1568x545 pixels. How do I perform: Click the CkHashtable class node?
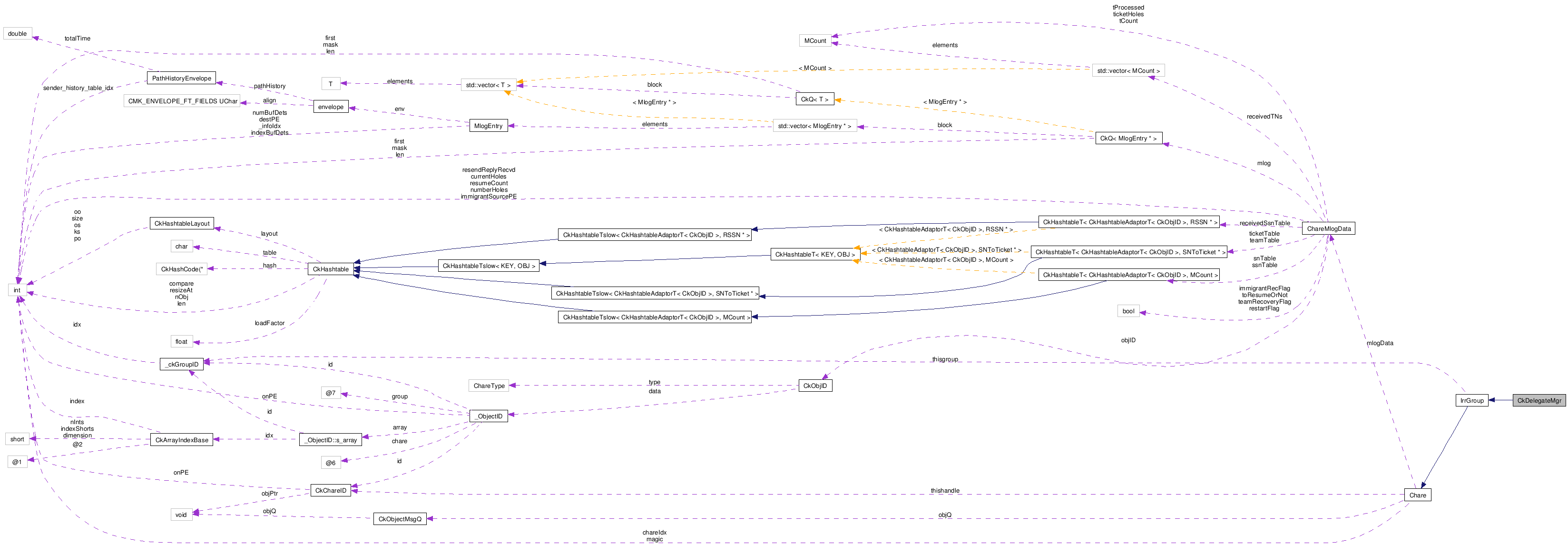[331, 268]
